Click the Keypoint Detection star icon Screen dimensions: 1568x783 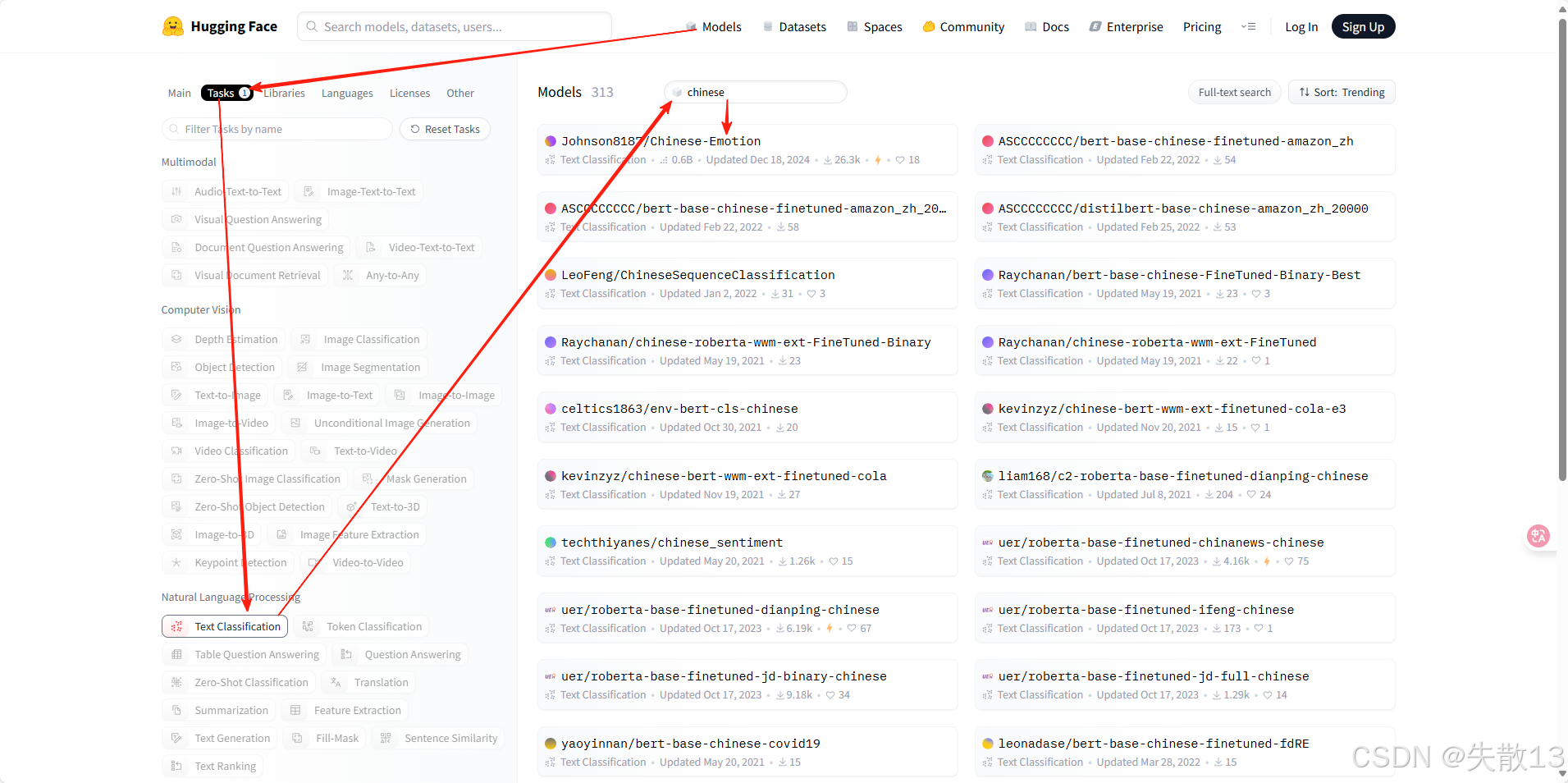[176, 562]
